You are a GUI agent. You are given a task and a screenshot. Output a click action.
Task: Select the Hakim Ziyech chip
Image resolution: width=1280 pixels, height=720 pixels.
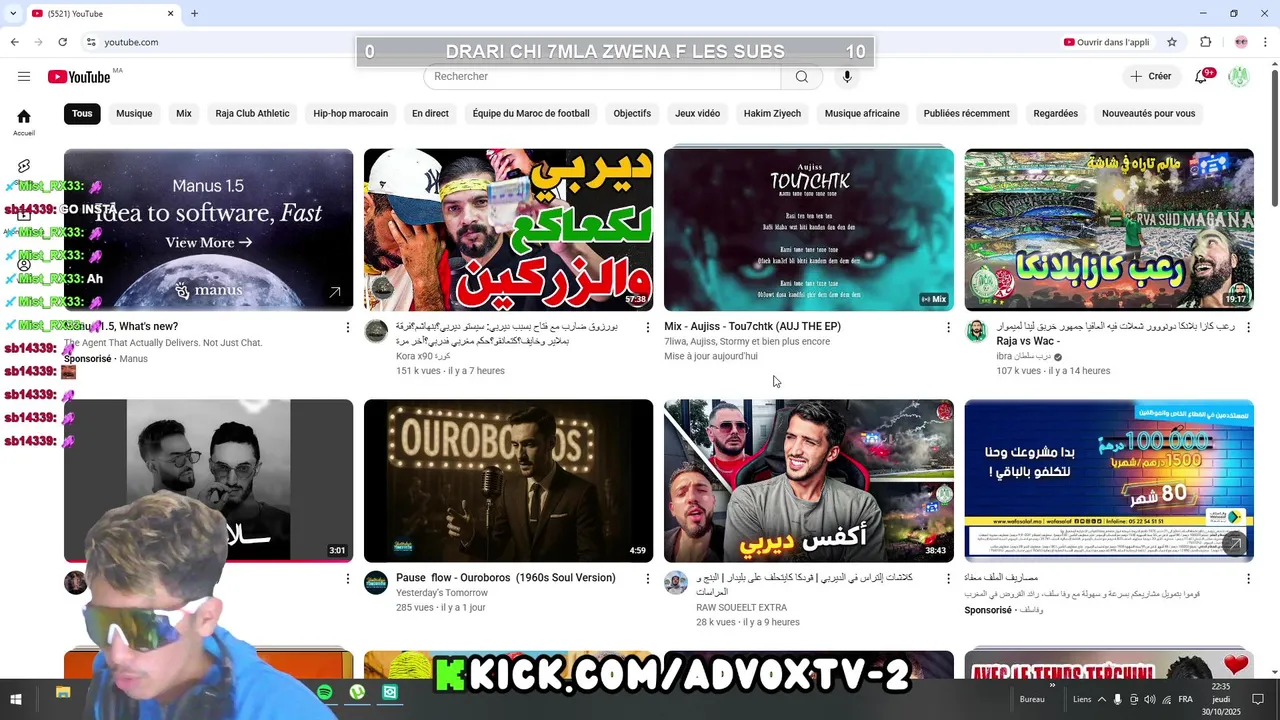pos(772,113)
